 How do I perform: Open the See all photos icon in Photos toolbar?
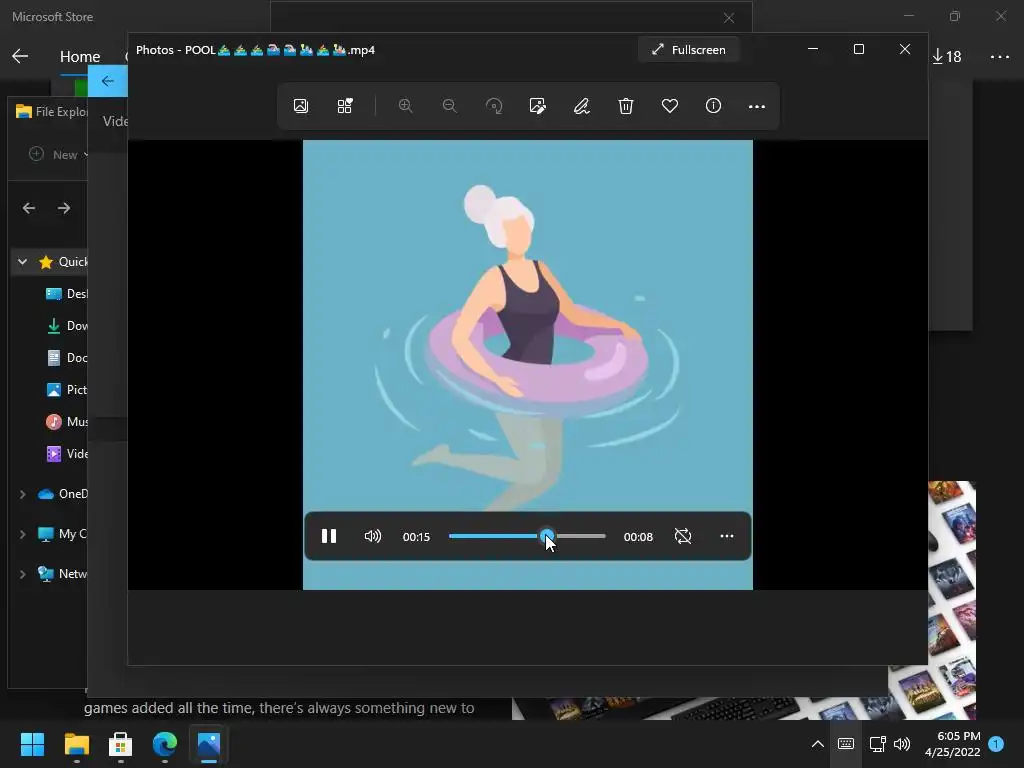pos(300,106)
